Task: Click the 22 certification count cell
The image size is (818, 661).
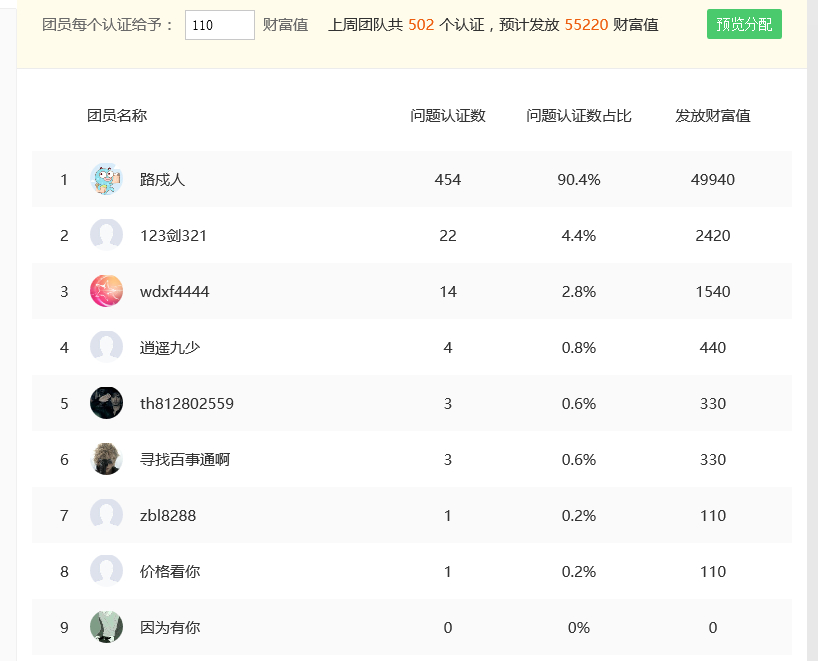Action: tap(448, 235)
